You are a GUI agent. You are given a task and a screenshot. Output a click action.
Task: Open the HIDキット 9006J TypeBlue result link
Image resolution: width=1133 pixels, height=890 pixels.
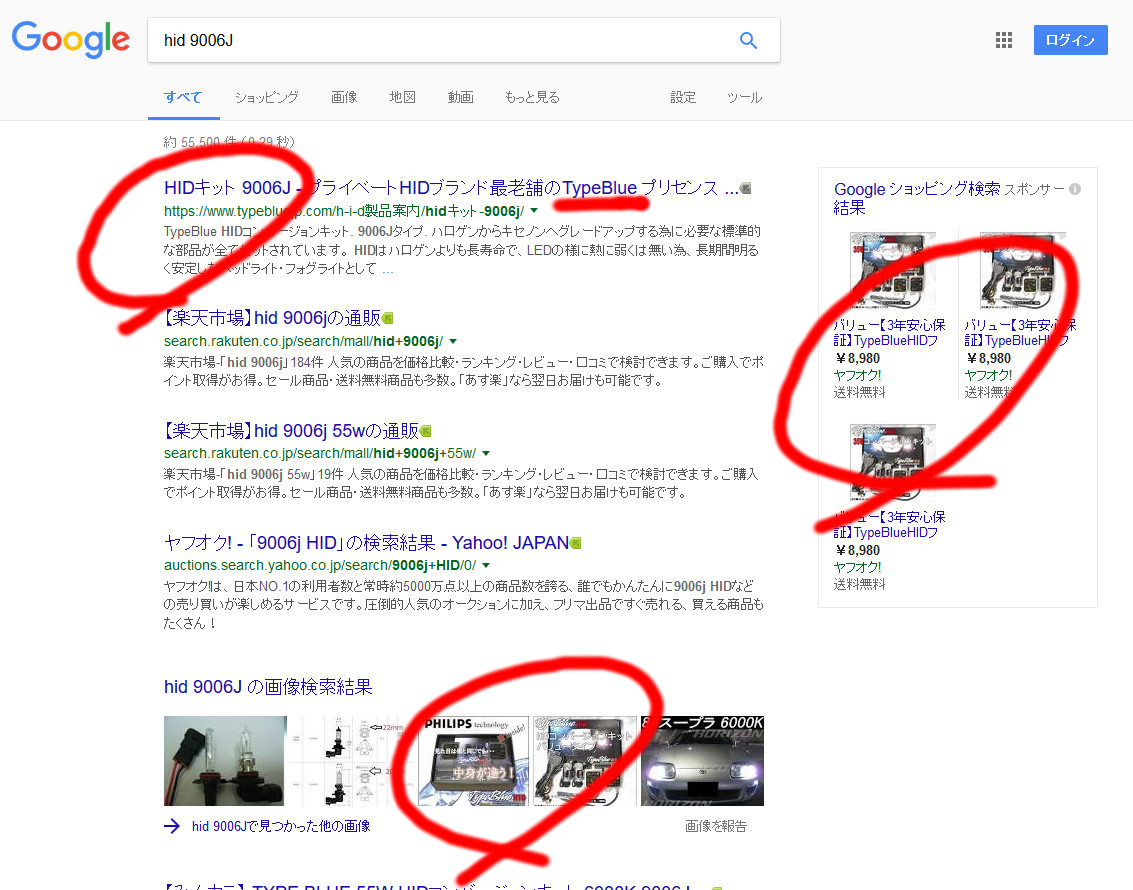click(x=451, y=188)
